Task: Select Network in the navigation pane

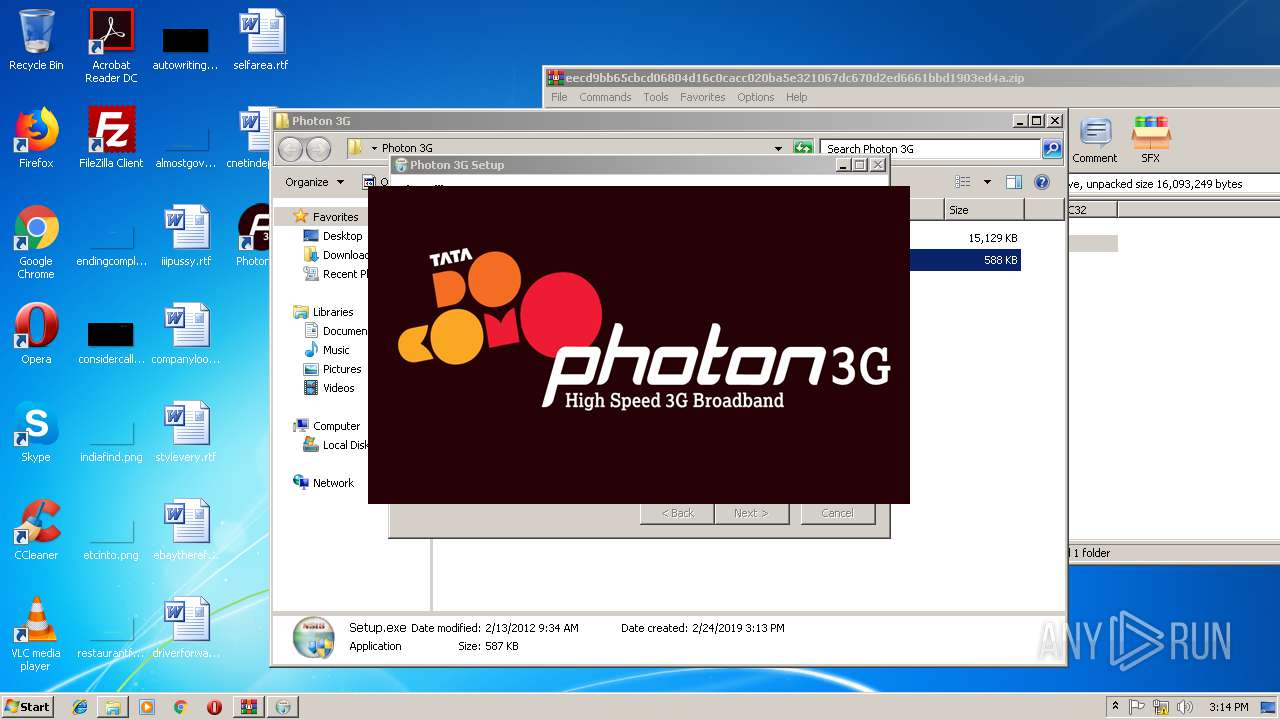Action: [333, 483]
